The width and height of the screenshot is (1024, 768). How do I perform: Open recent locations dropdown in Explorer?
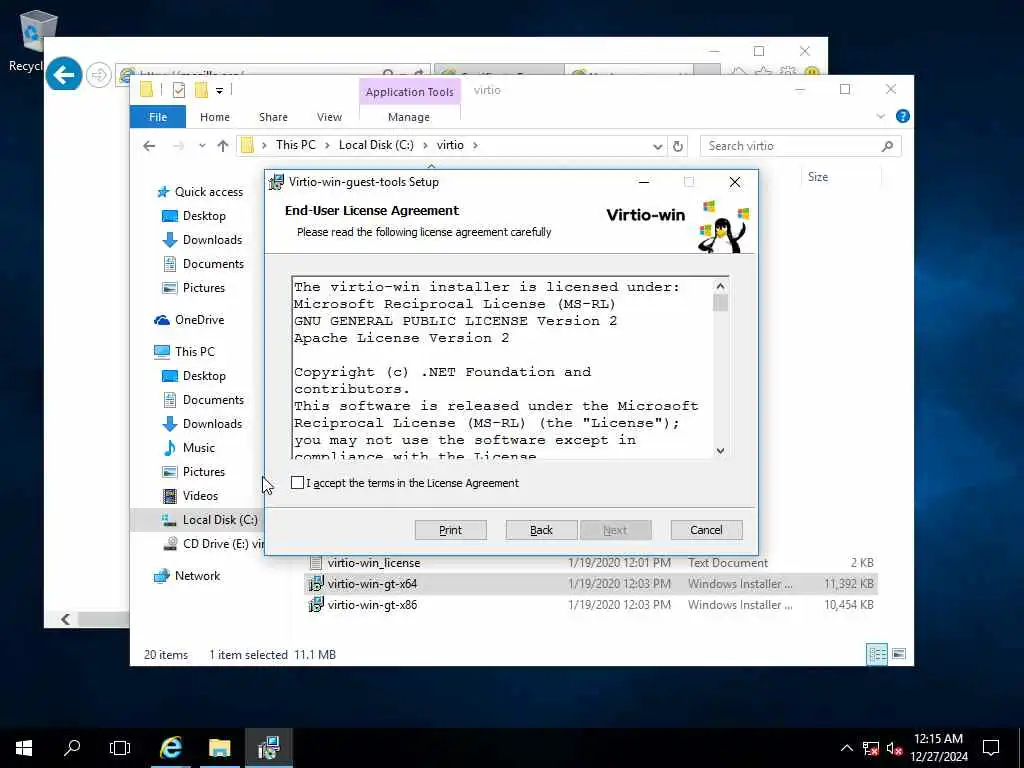[x=202, y=146]
